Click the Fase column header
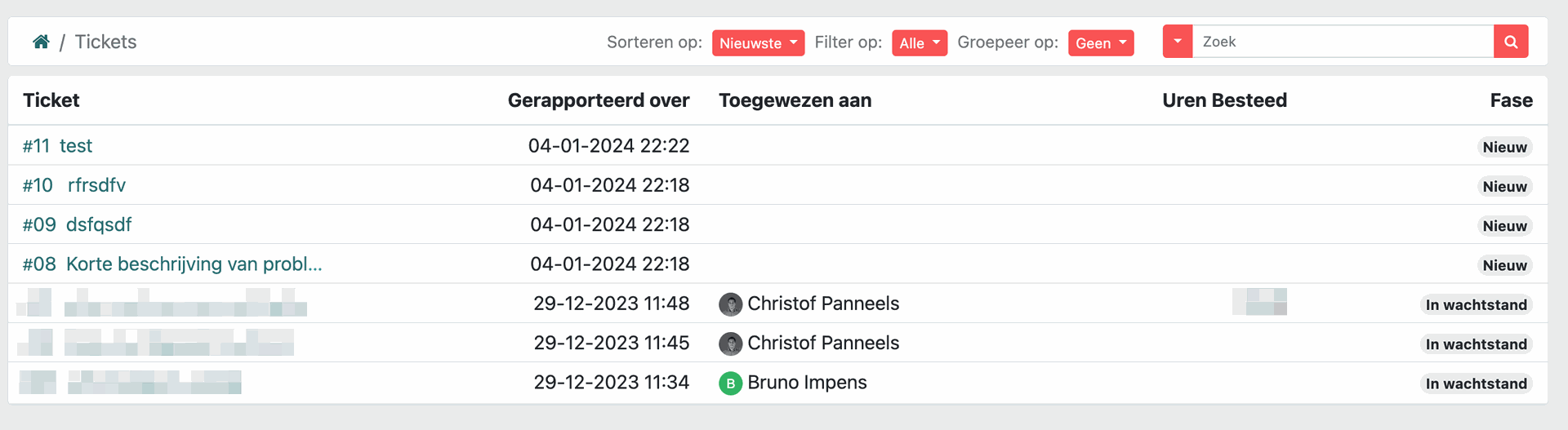The height and width of the screenshot is (430, 1568). 1511,100
